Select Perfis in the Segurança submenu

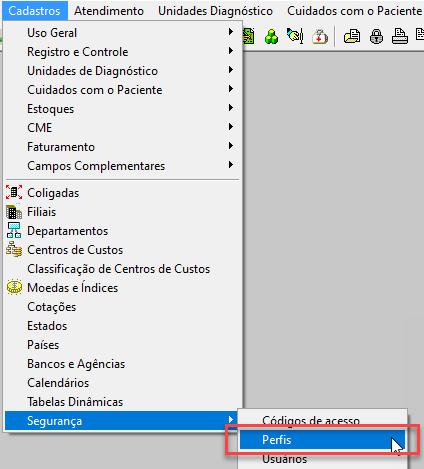(x=322, y=440)
